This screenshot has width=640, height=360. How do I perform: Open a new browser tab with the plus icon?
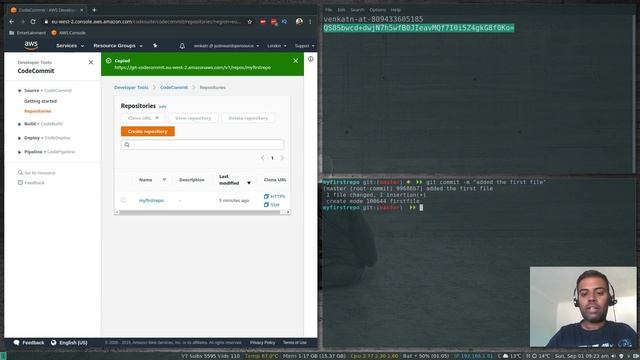tap(94, 10)
